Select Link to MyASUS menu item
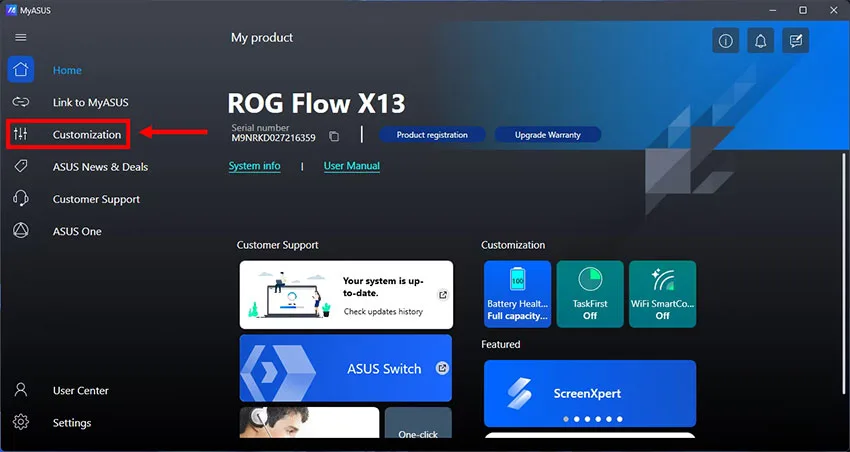The image size is (850, 452). (x=91, y=102)
